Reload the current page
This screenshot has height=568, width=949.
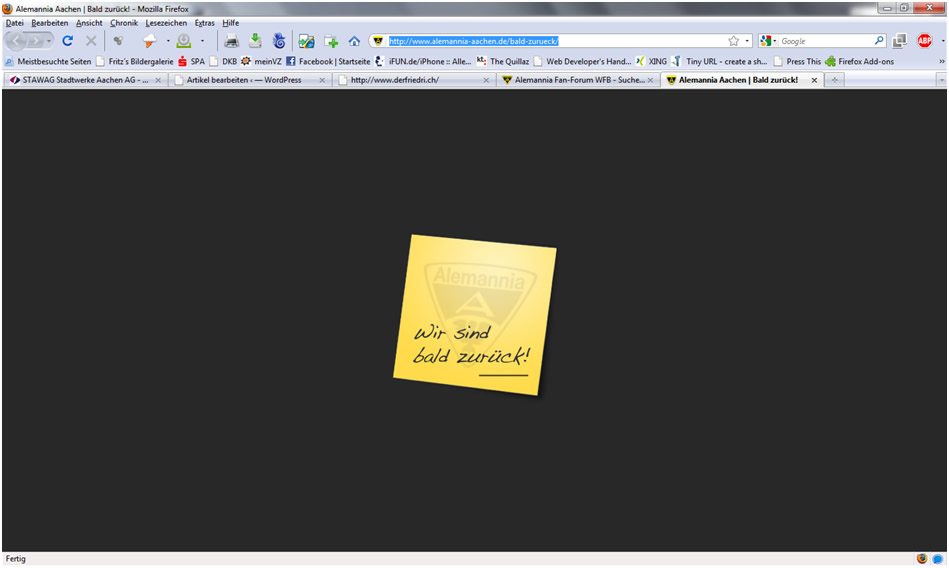click(68, 41)
